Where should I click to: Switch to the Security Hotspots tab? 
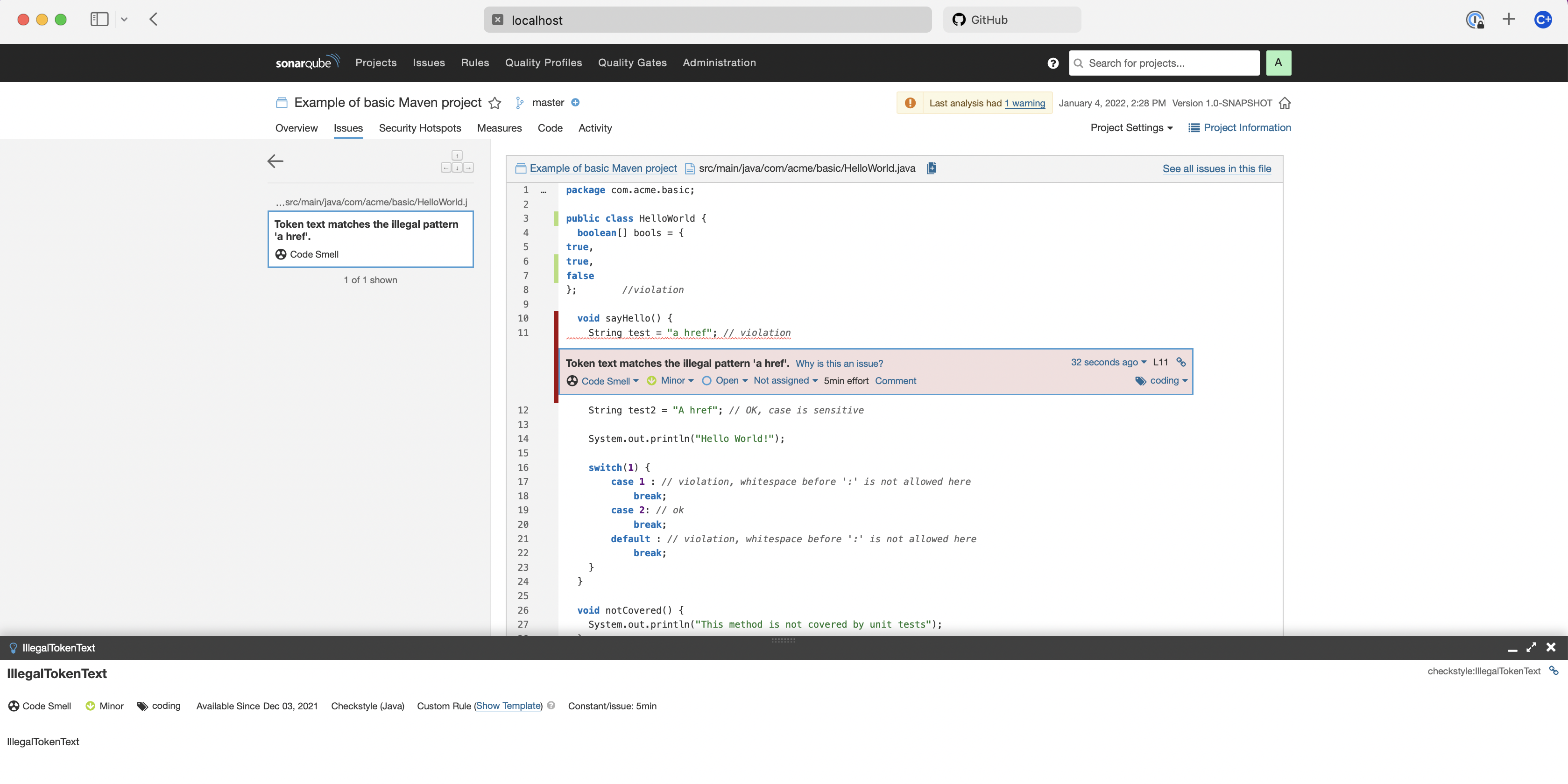419,128
